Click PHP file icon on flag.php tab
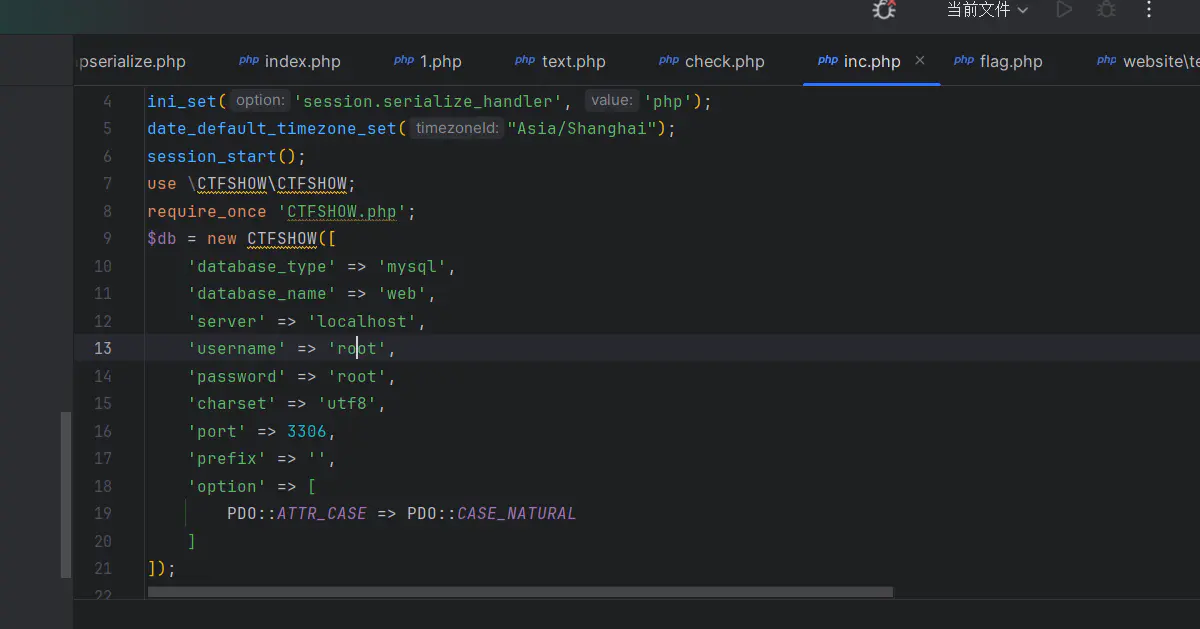Viewport: 1200px width, 629px height. [x=964, y=61]
